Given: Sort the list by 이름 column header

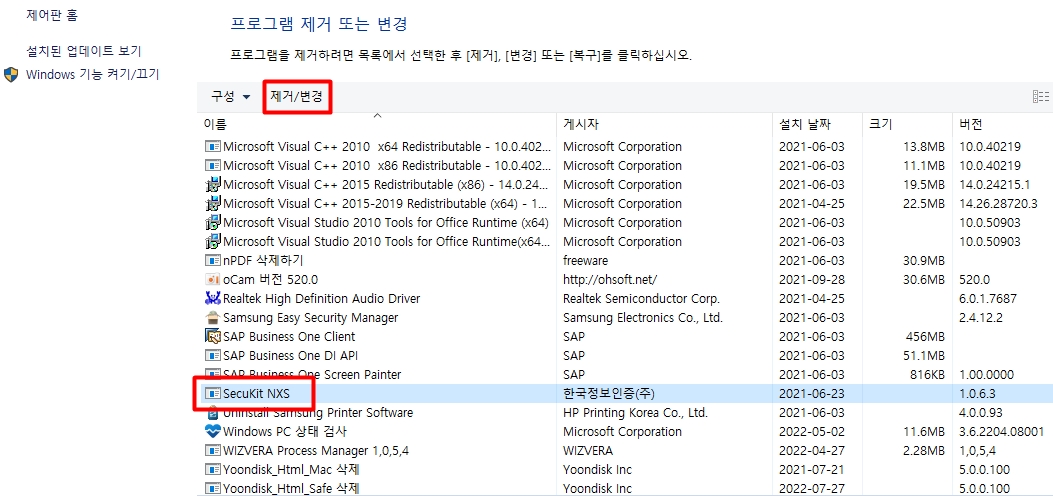Looking at the screenshot, I should click(215, 125).
